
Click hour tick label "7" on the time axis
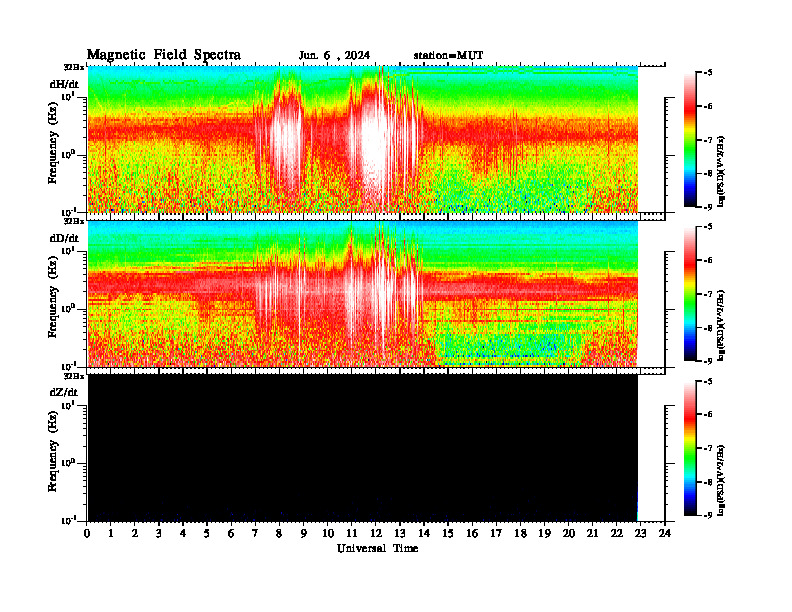click(255, 534)
